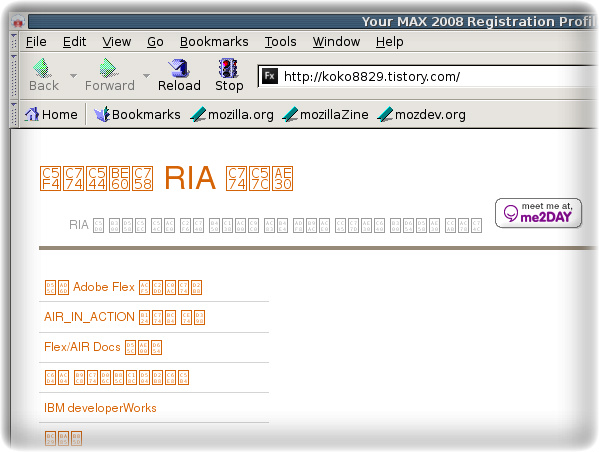Screen dimensions: 599x452
Task: Open the Flex/AIR Docs link
Action: [x=103, y=347]
